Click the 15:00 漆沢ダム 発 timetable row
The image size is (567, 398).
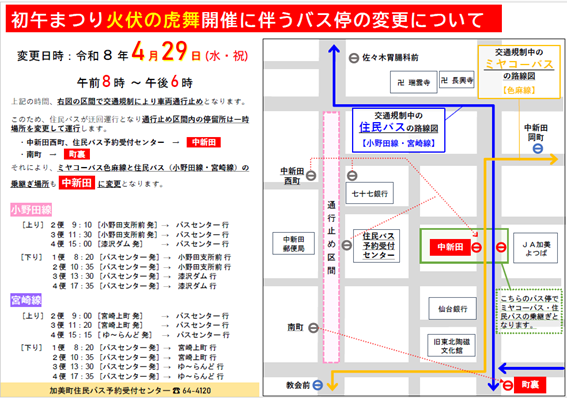coord(140,244)
